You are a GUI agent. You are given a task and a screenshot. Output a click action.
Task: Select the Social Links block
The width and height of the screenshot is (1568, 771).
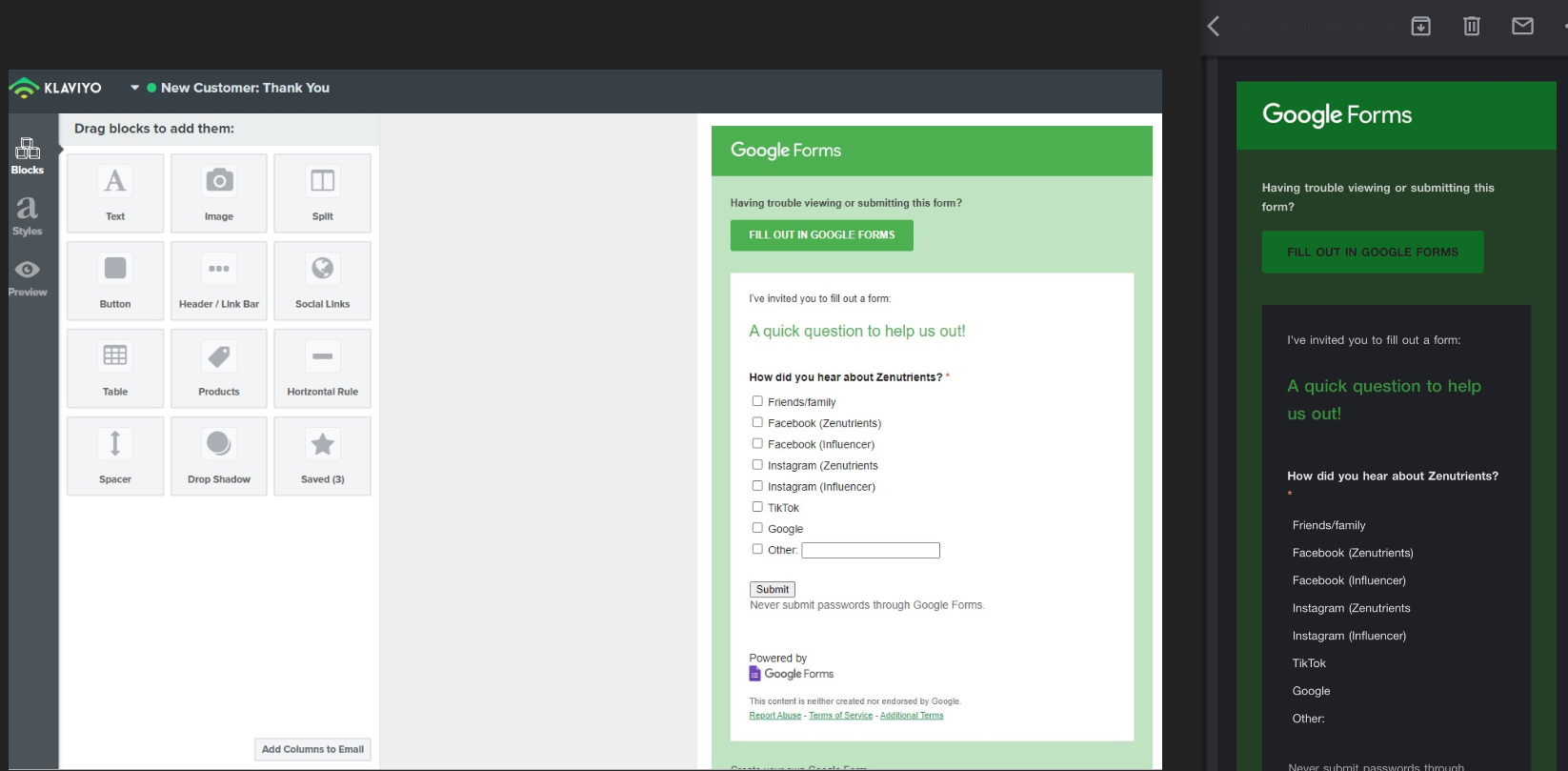(322, 280)
